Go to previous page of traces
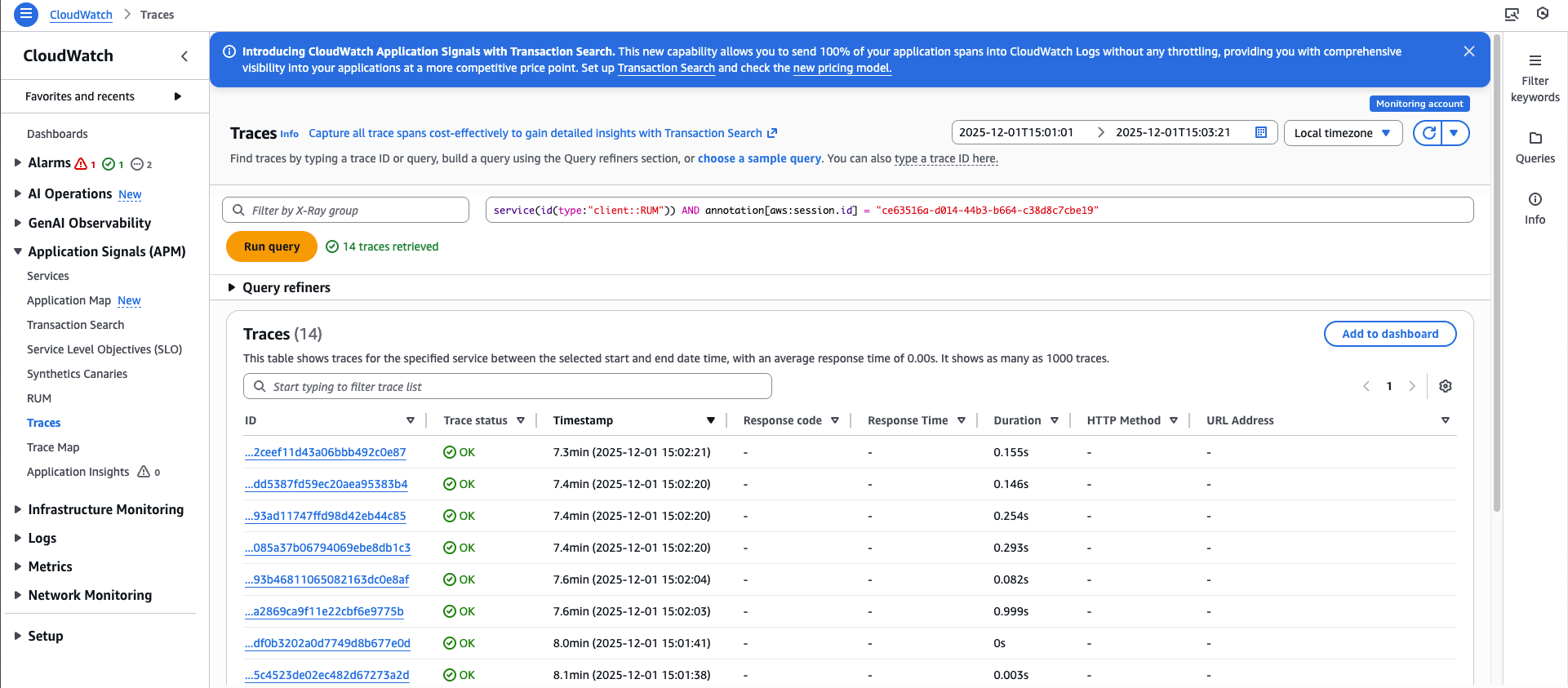The width and height of the screenshot is (1568, 688). coord(1366,386)
